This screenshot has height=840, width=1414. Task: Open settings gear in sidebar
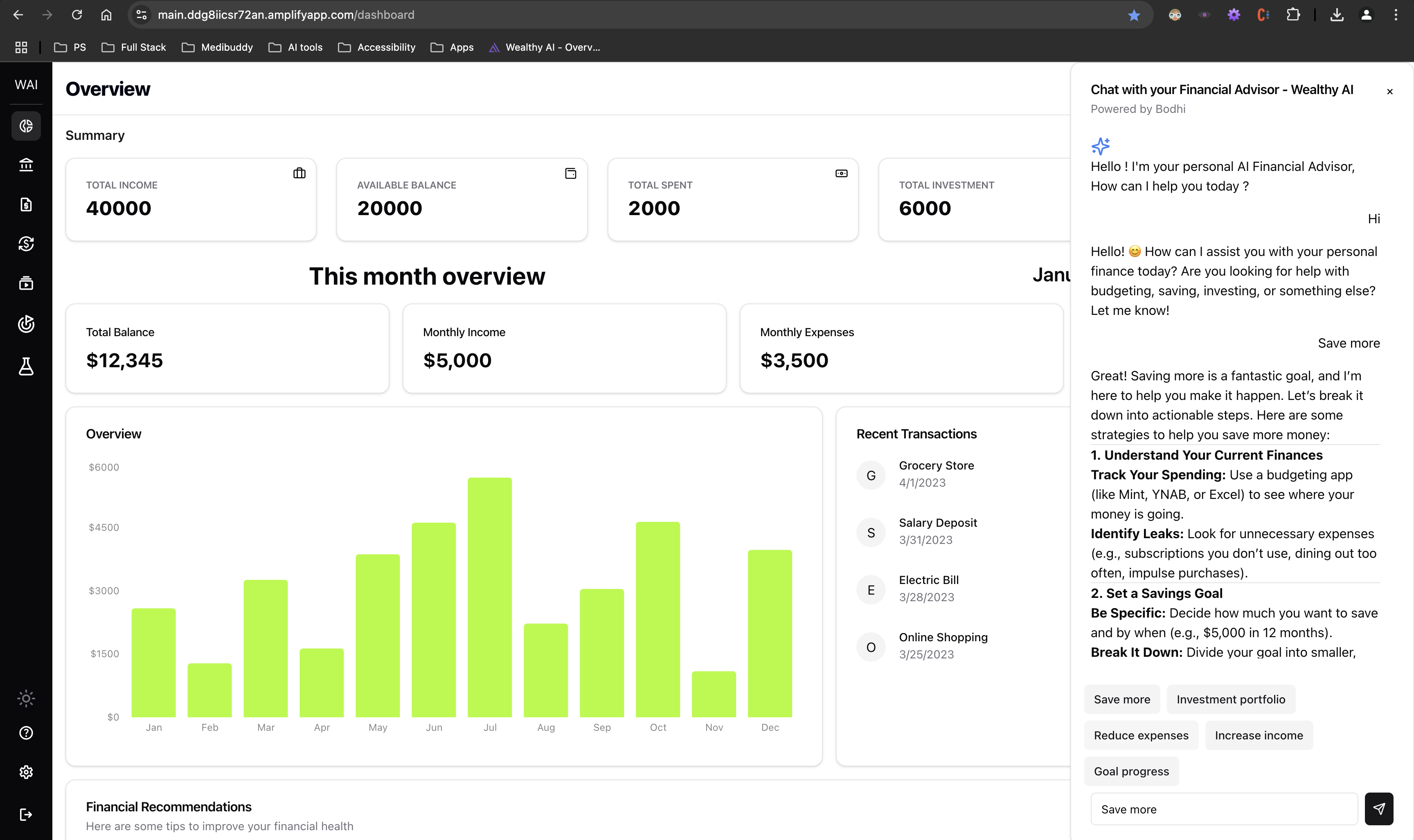coord(26,772)
